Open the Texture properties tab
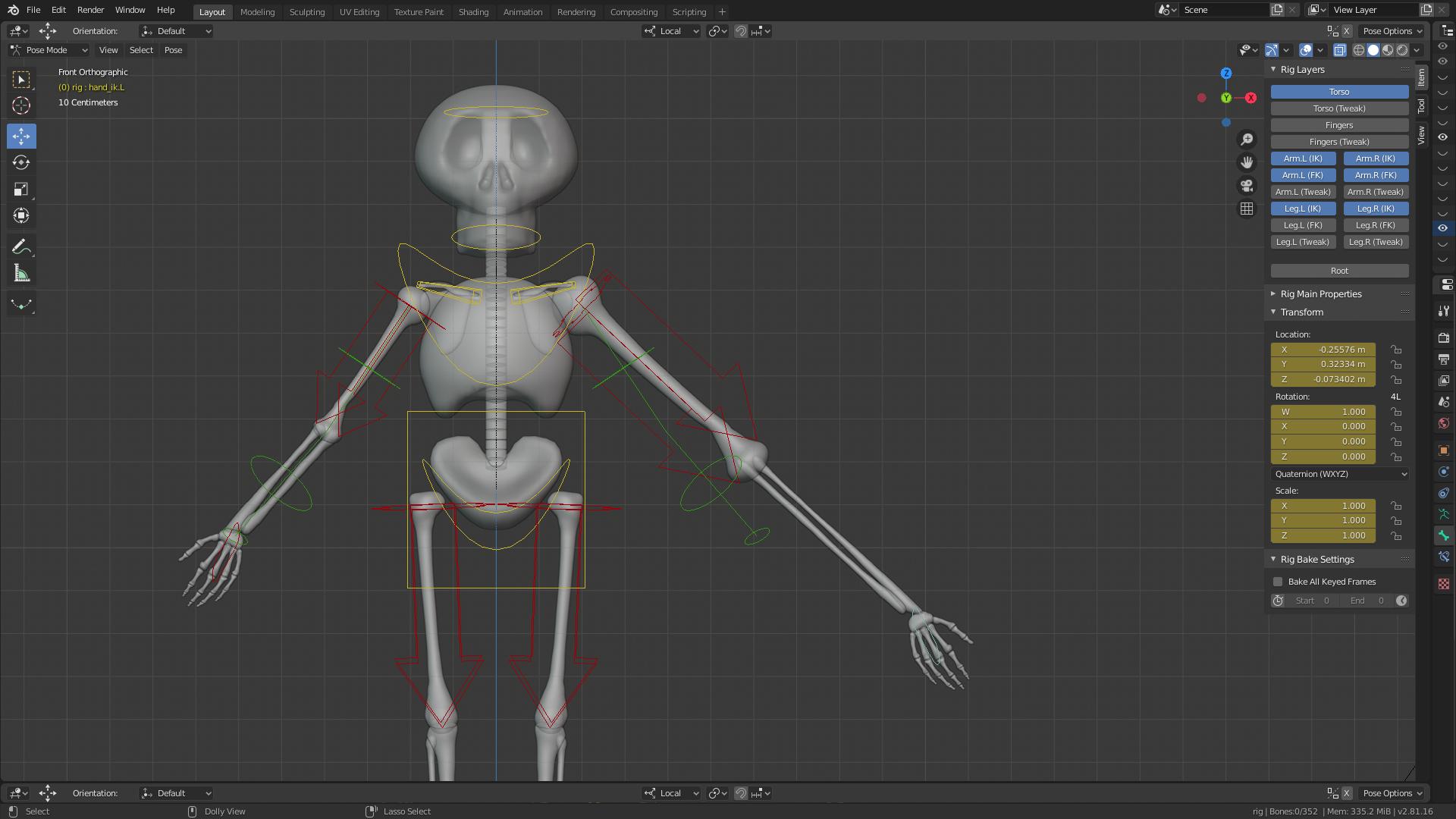 point(1444,584)
